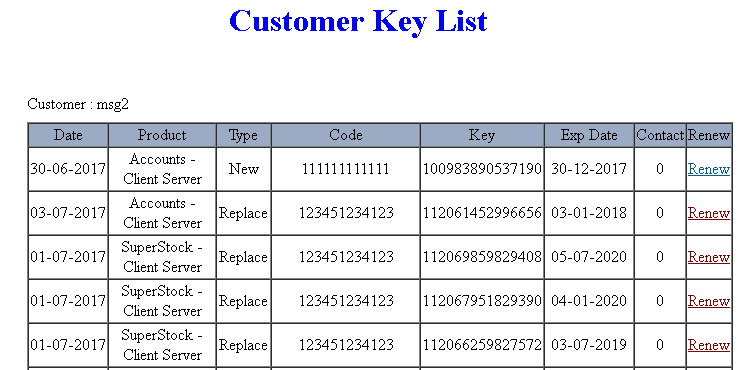This screenshot has height=370, width=741.
Task: Click the Contact column header
Action: coord(660,135)
